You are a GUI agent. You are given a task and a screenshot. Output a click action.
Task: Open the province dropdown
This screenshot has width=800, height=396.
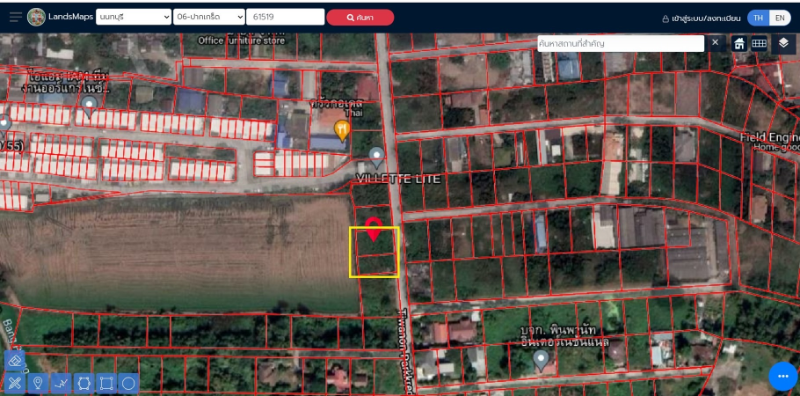pos(134,17)
